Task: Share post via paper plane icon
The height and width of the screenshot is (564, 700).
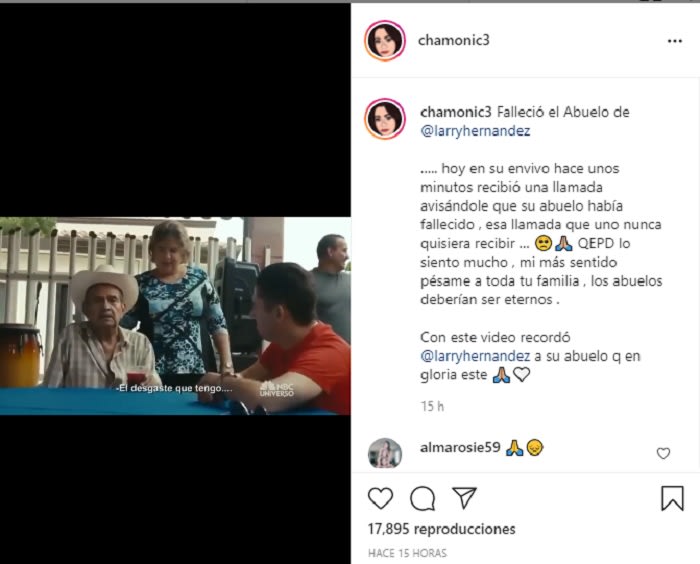Action: pyautogui.click(x=464, y=497)
